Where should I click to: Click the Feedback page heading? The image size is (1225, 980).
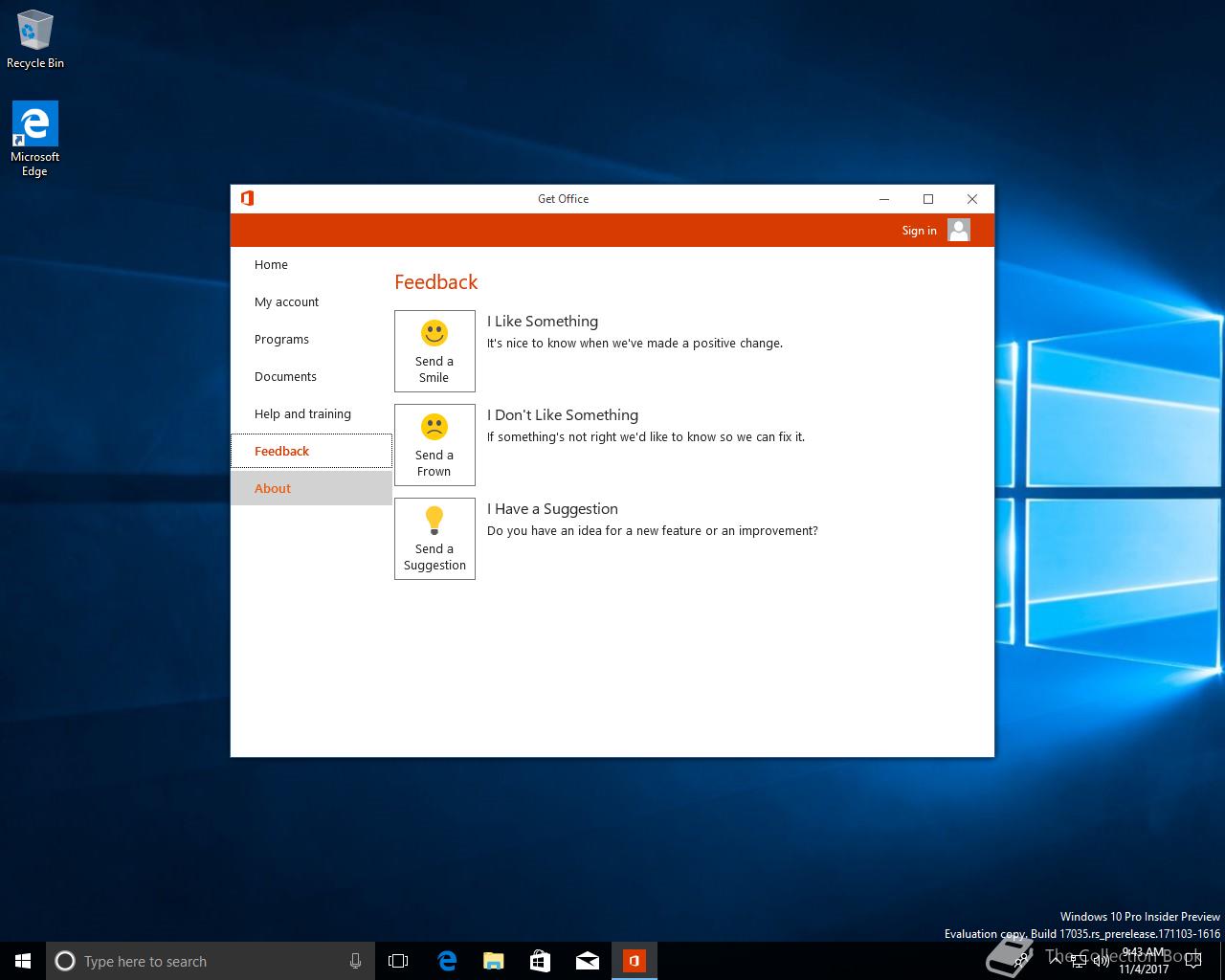(x=436, y=282)
